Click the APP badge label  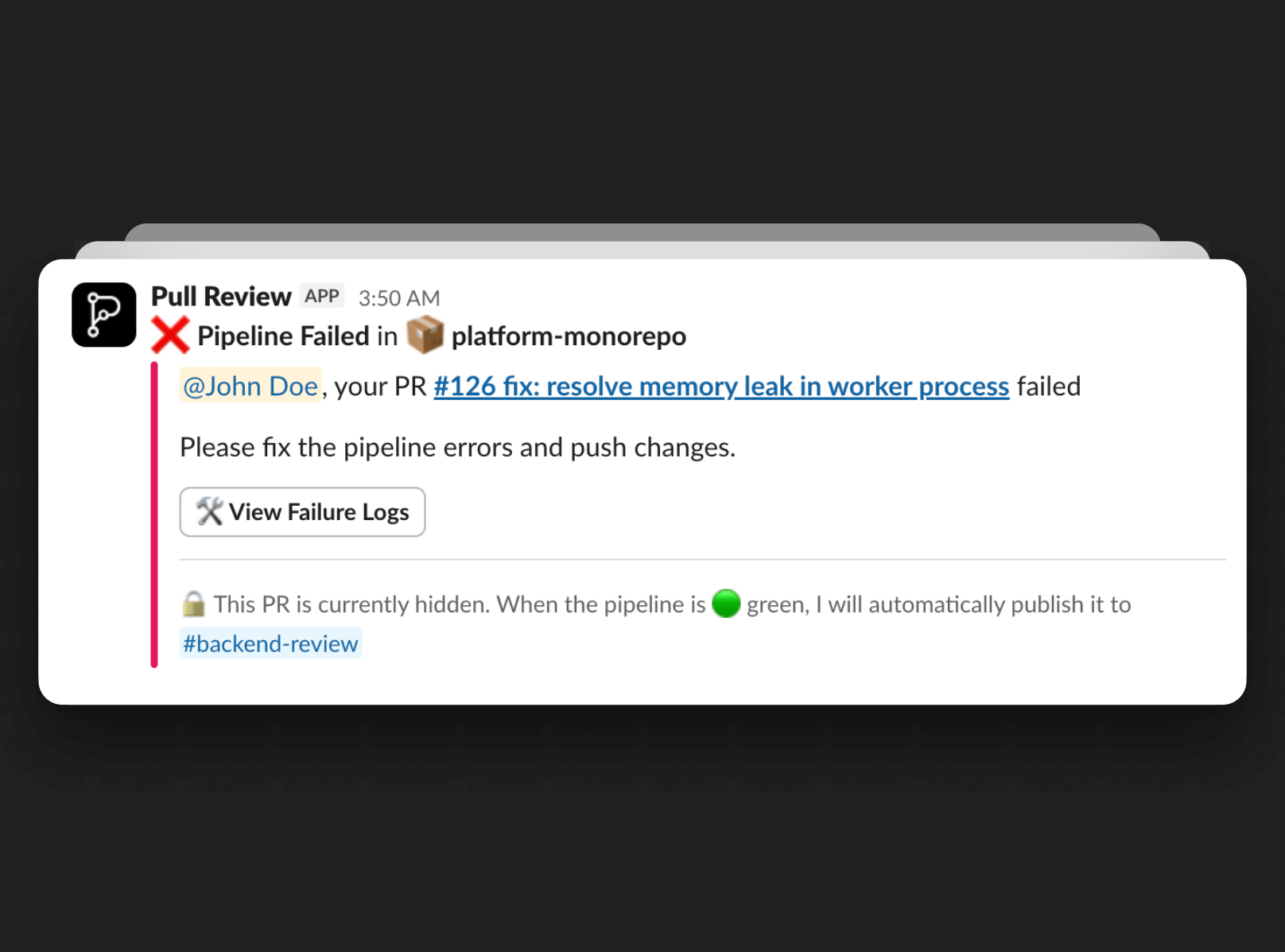[x=322, y=296]
